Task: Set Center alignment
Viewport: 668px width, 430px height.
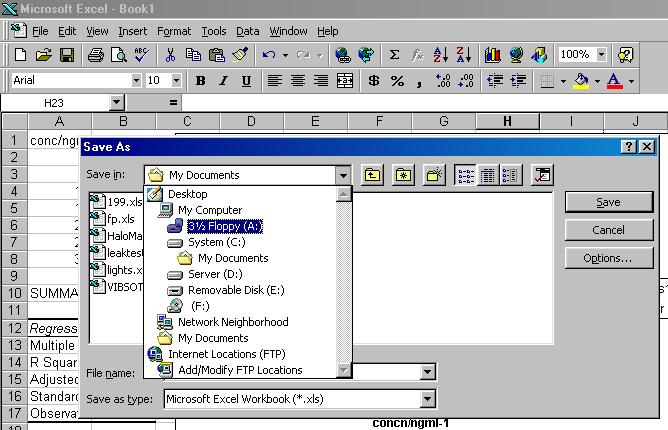Action: (298, 81)
